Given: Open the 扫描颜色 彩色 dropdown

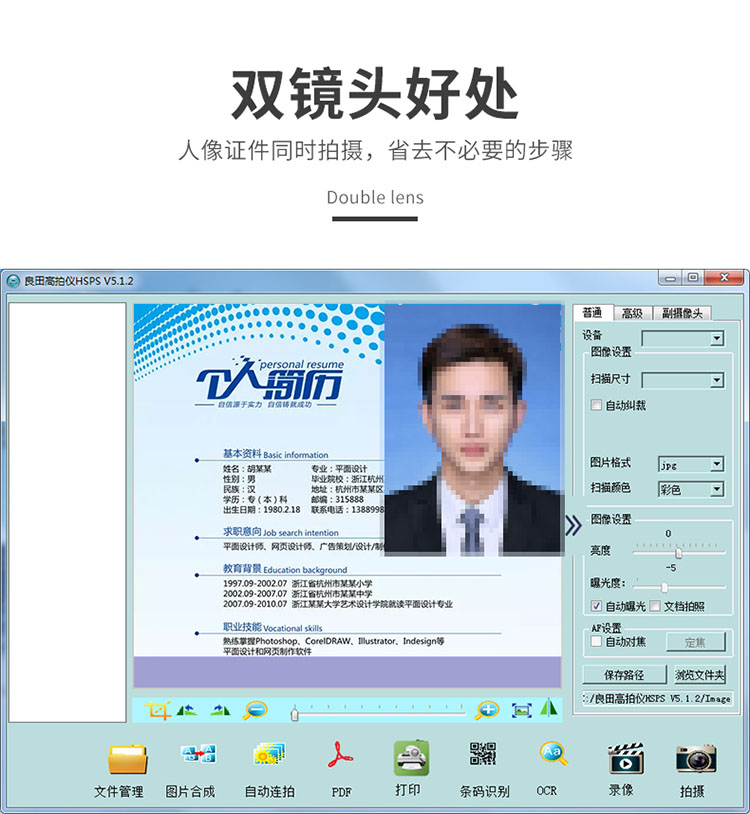Looking at the screenshot, I should pos(691,489).
